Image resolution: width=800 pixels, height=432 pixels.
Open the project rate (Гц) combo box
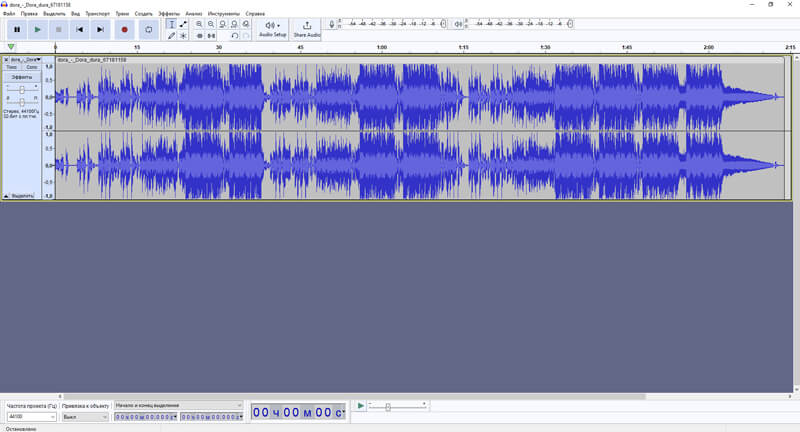tap(32, 417)
